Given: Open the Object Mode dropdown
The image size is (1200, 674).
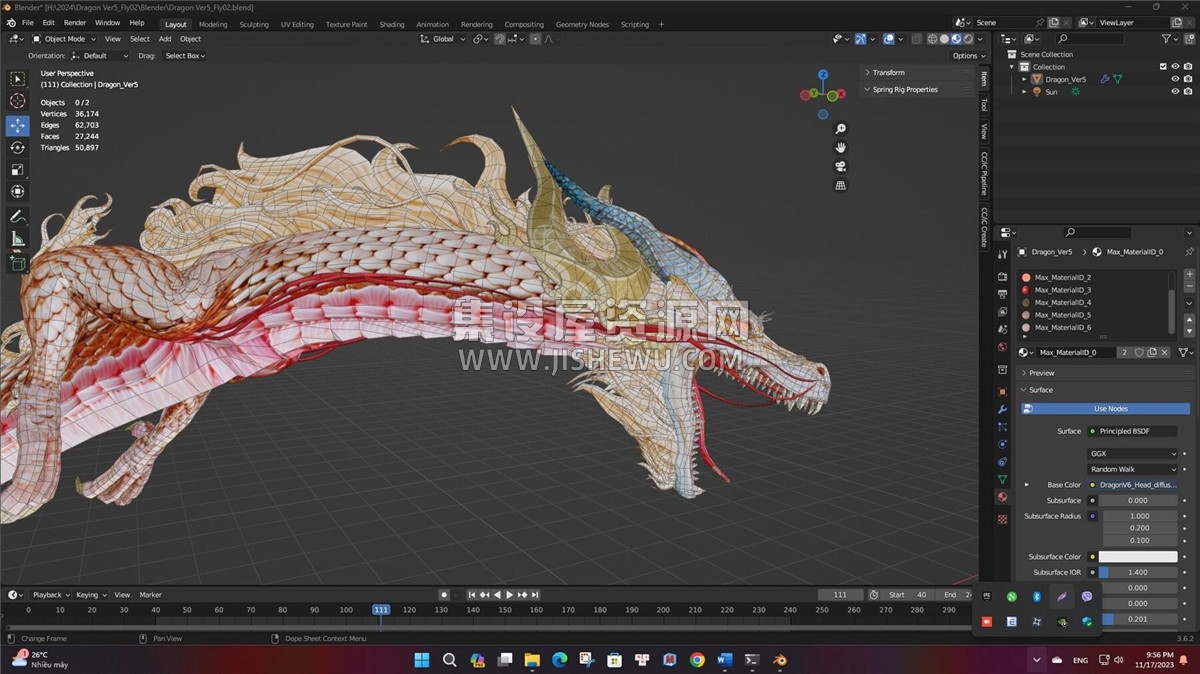Looking at the screenshot, I should (65, 39).
